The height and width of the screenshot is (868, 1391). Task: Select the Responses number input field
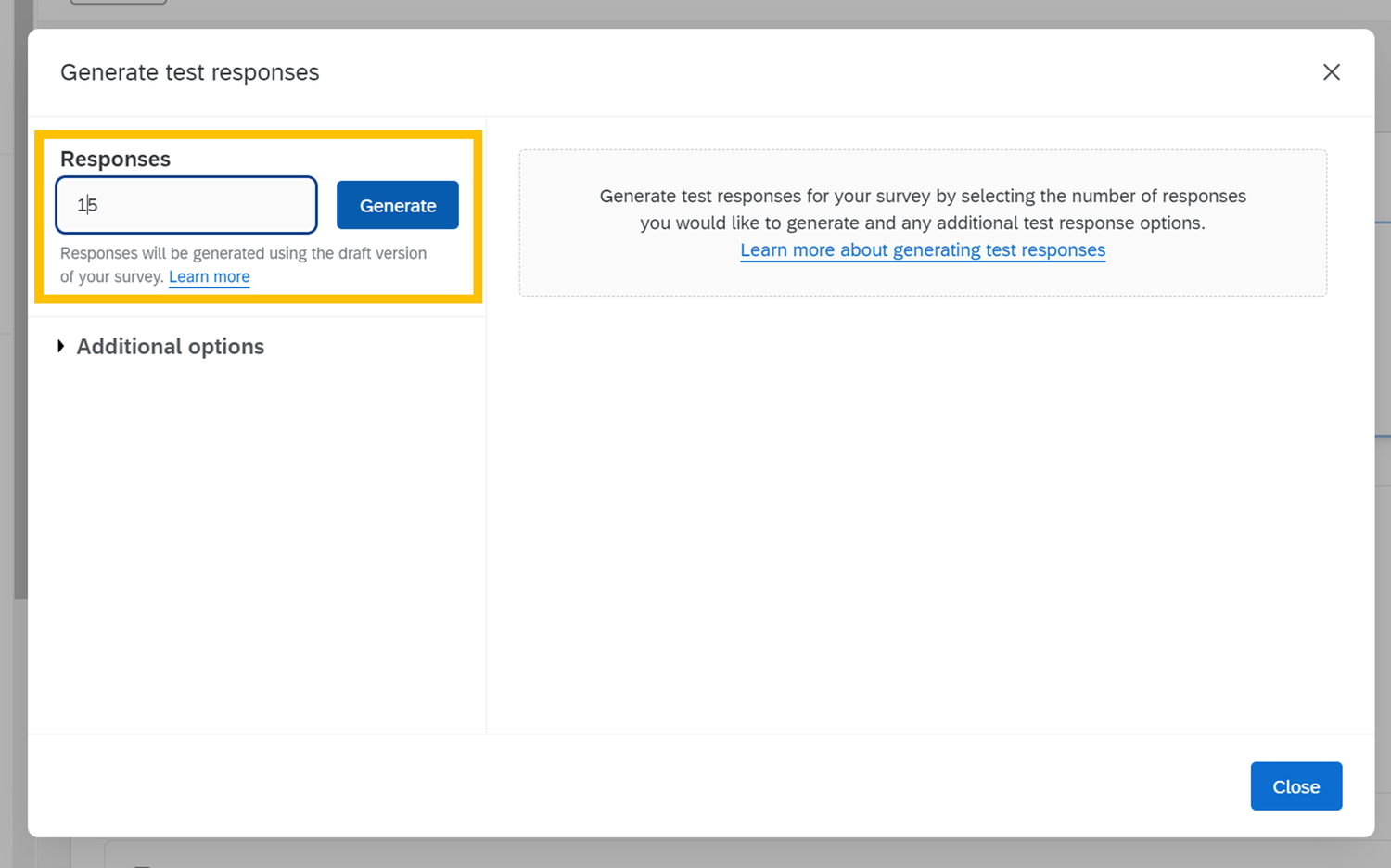click(x=185, y=205)
